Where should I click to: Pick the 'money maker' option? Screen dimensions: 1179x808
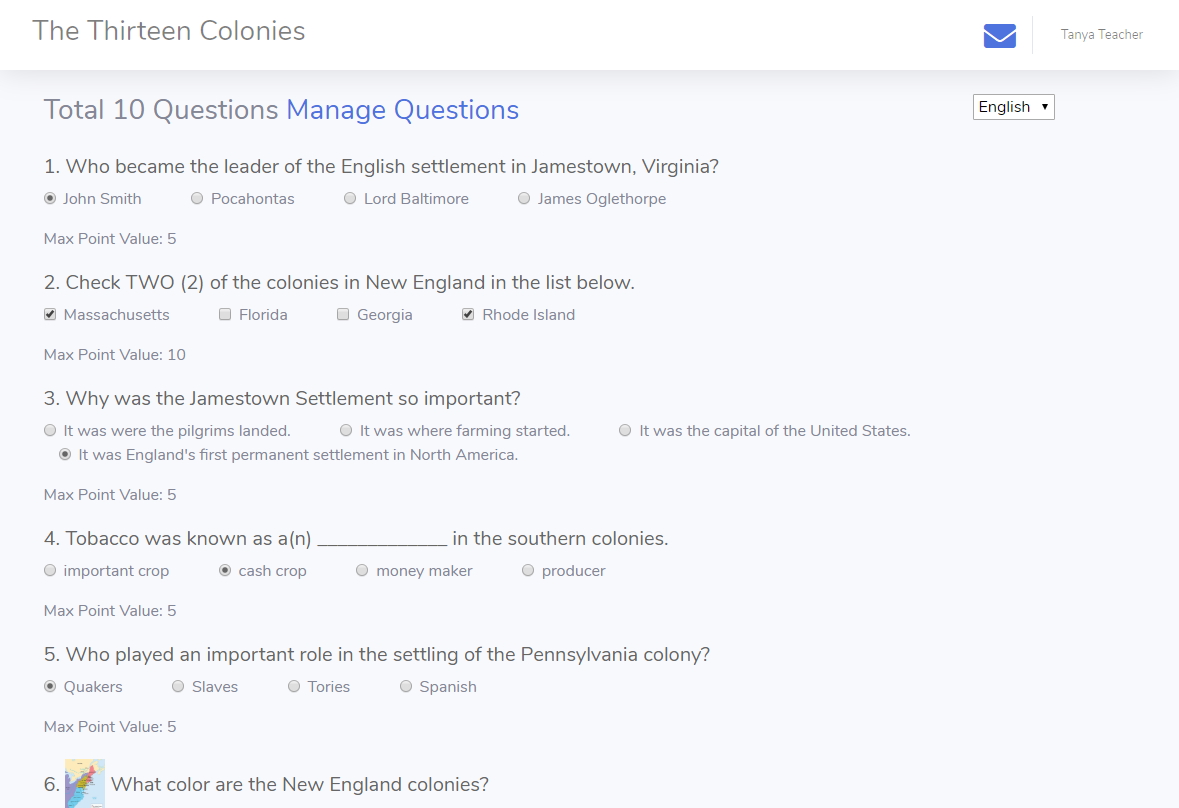[x=362, y=570]
